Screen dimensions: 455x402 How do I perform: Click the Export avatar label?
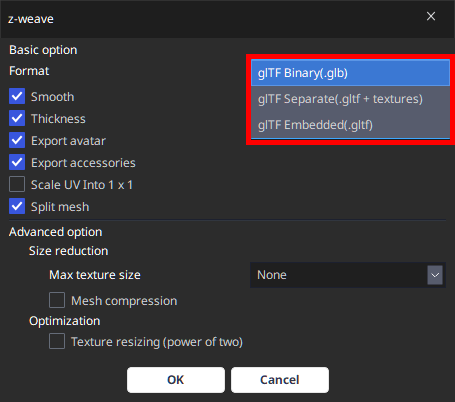(68, 141)
